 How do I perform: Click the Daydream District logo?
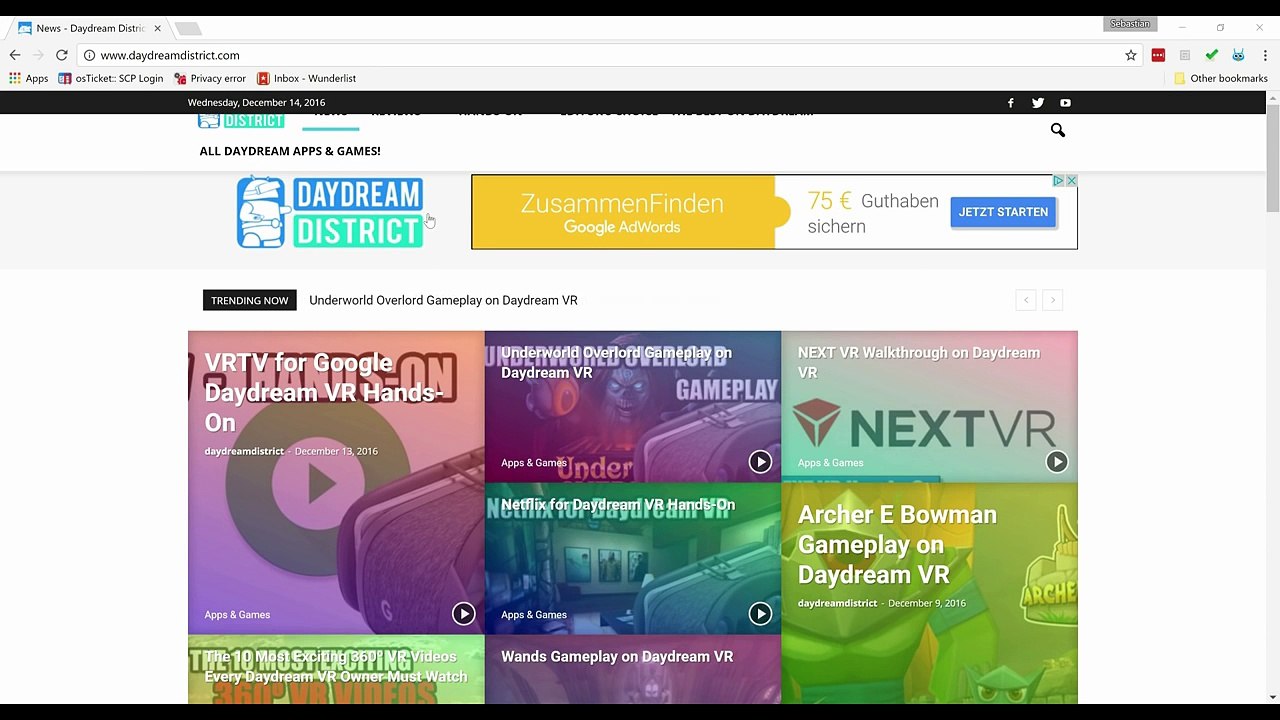point(330,212)
